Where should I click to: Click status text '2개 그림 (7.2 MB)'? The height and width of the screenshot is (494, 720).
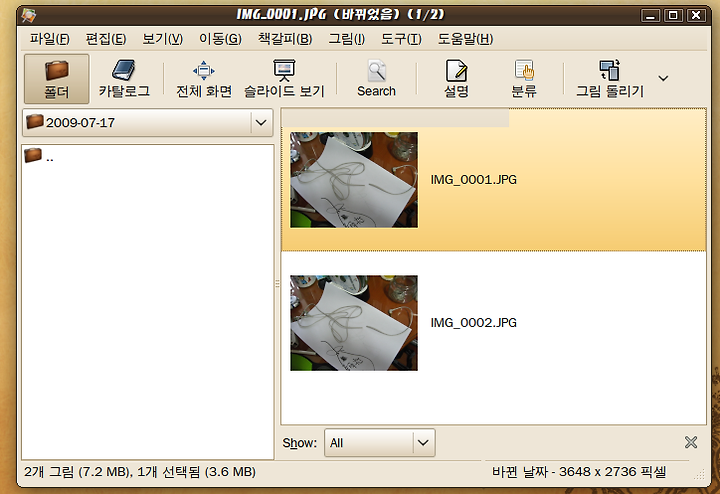[76, 472]
